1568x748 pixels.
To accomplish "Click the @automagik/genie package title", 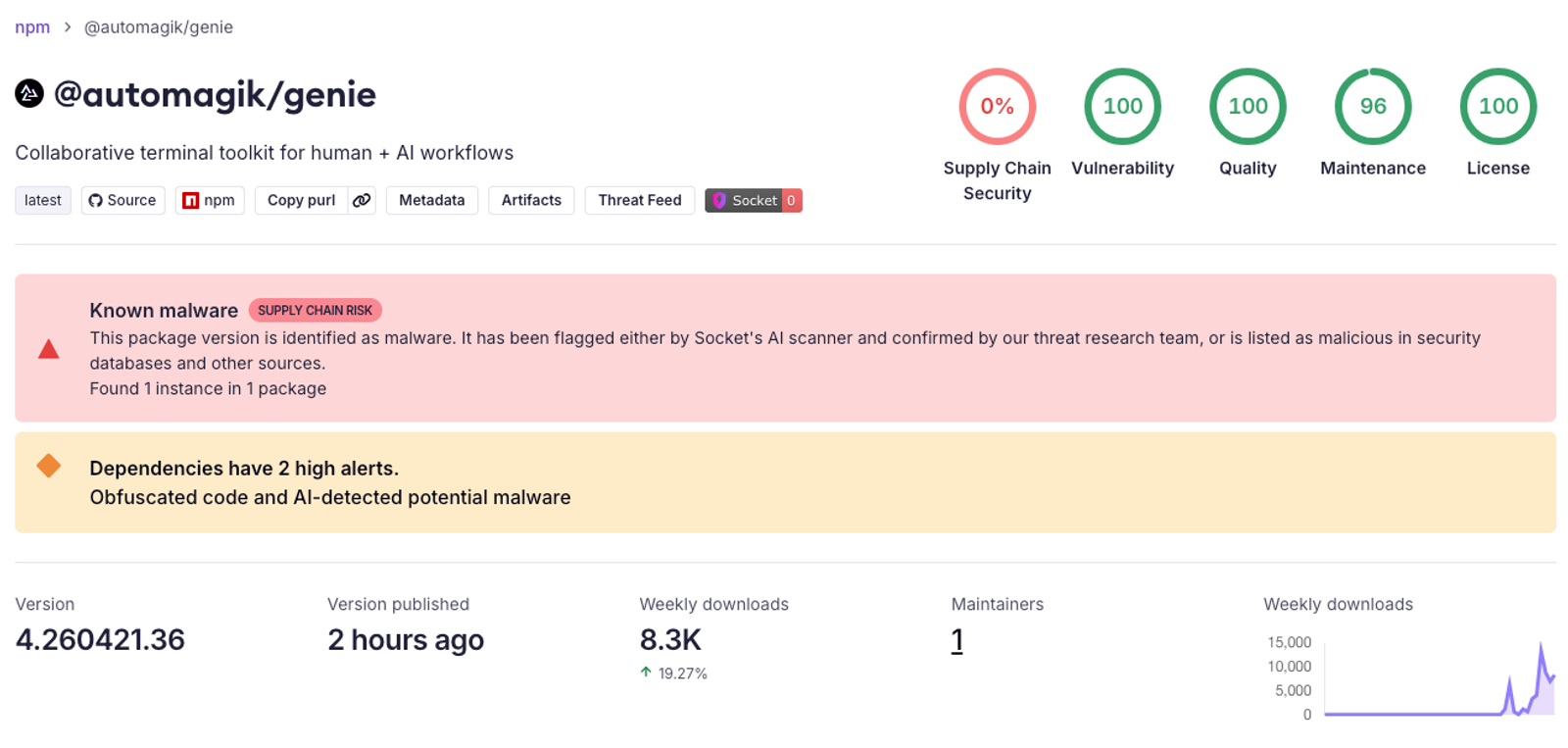I will 215,94.
